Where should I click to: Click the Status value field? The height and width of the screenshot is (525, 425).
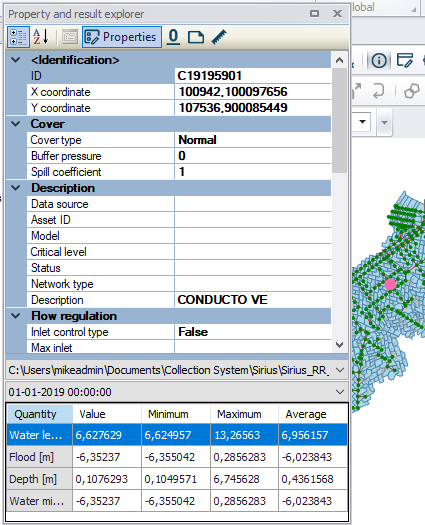(253, 268)
